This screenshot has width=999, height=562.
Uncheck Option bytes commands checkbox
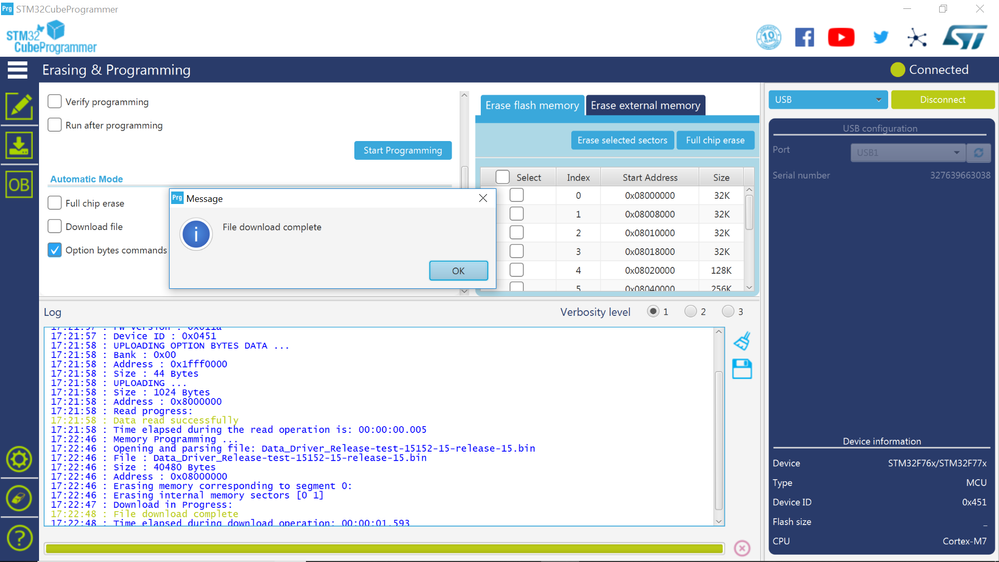(55, 250)
